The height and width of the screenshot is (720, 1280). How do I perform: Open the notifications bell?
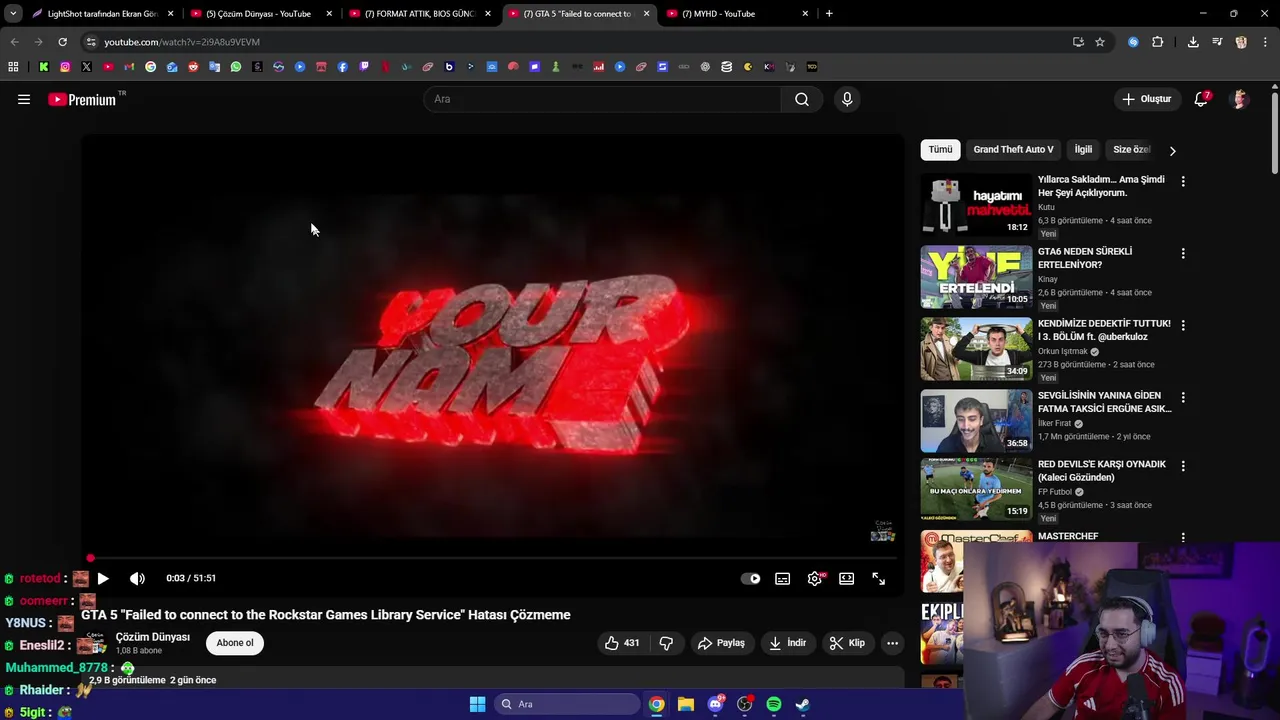1201,99
